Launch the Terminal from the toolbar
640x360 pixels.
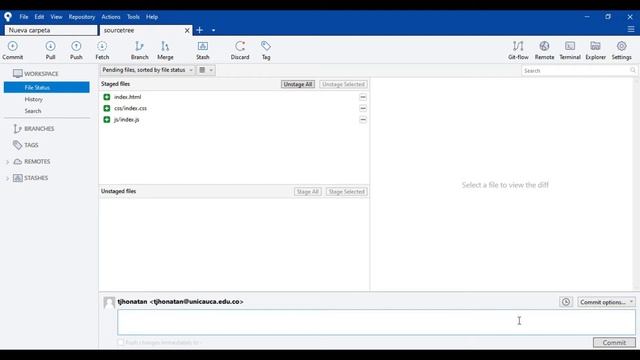(570, 51)
